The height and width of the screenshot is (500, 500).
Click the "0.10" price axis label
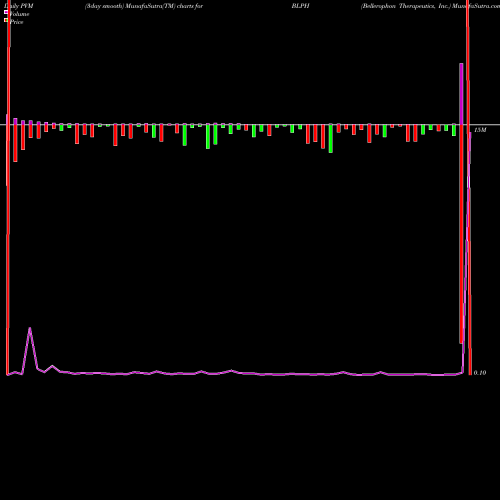480,373
